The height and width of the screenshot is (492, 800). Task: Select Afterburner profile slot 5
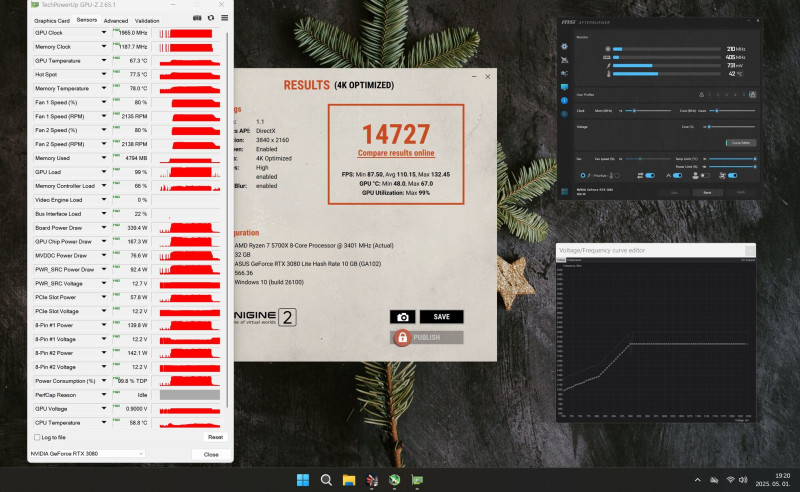click(x=744, y=95)
